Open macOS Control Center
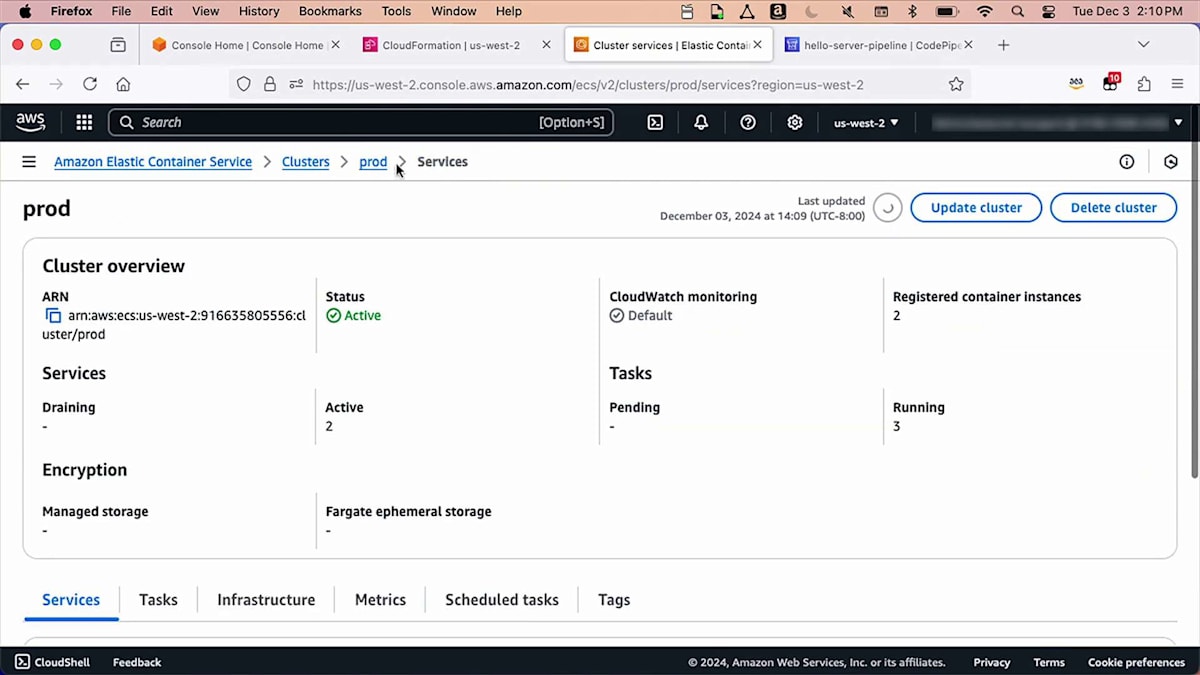This screenshot has height=675, width=1200. [x=1048, y=12]
